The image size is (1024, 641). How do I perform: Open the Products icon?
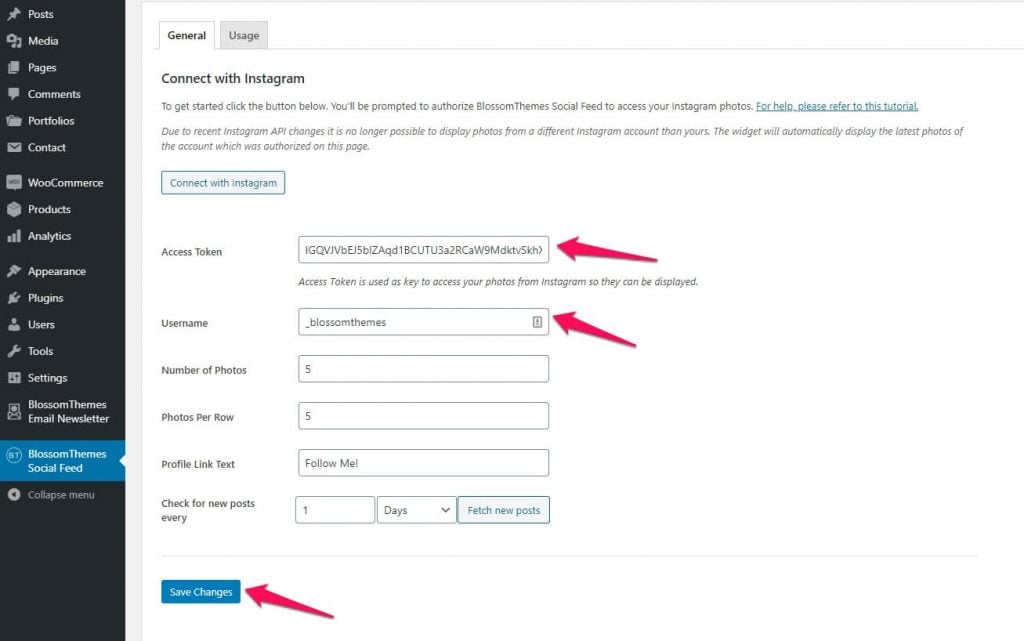[12, 209]
